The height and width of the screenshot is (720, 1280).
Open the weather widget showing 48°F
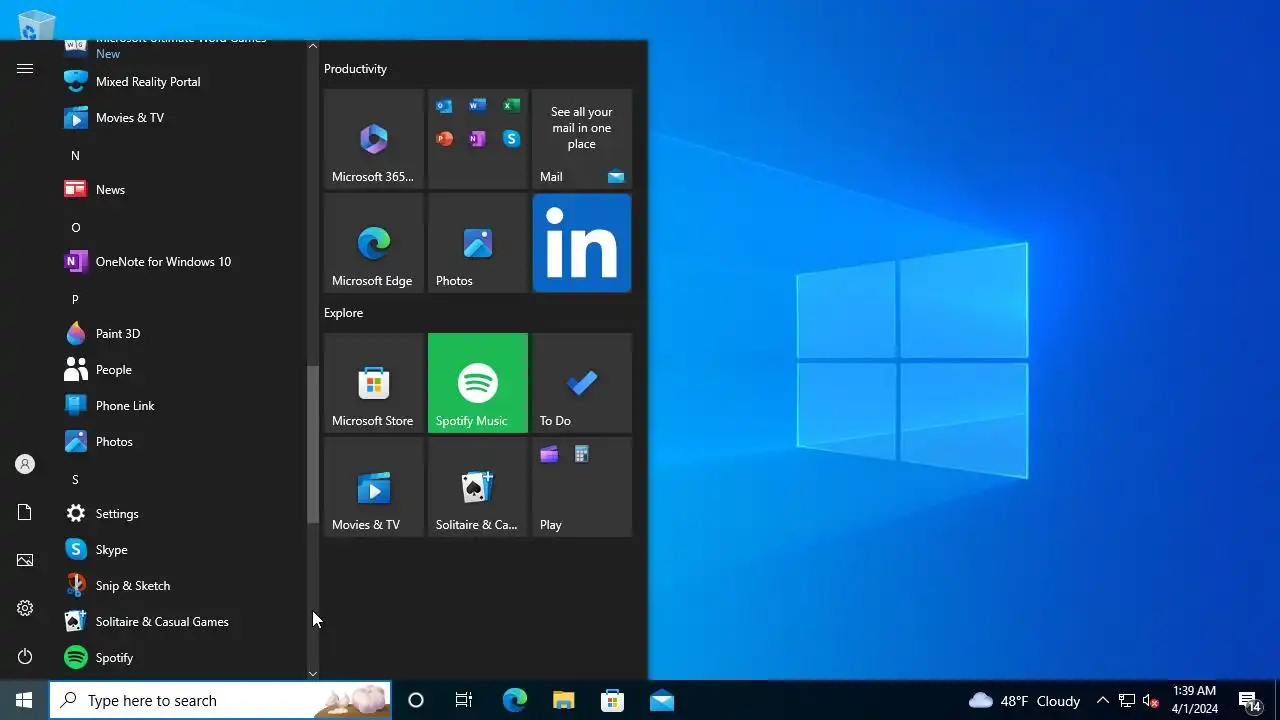(x=1025, y=700)
